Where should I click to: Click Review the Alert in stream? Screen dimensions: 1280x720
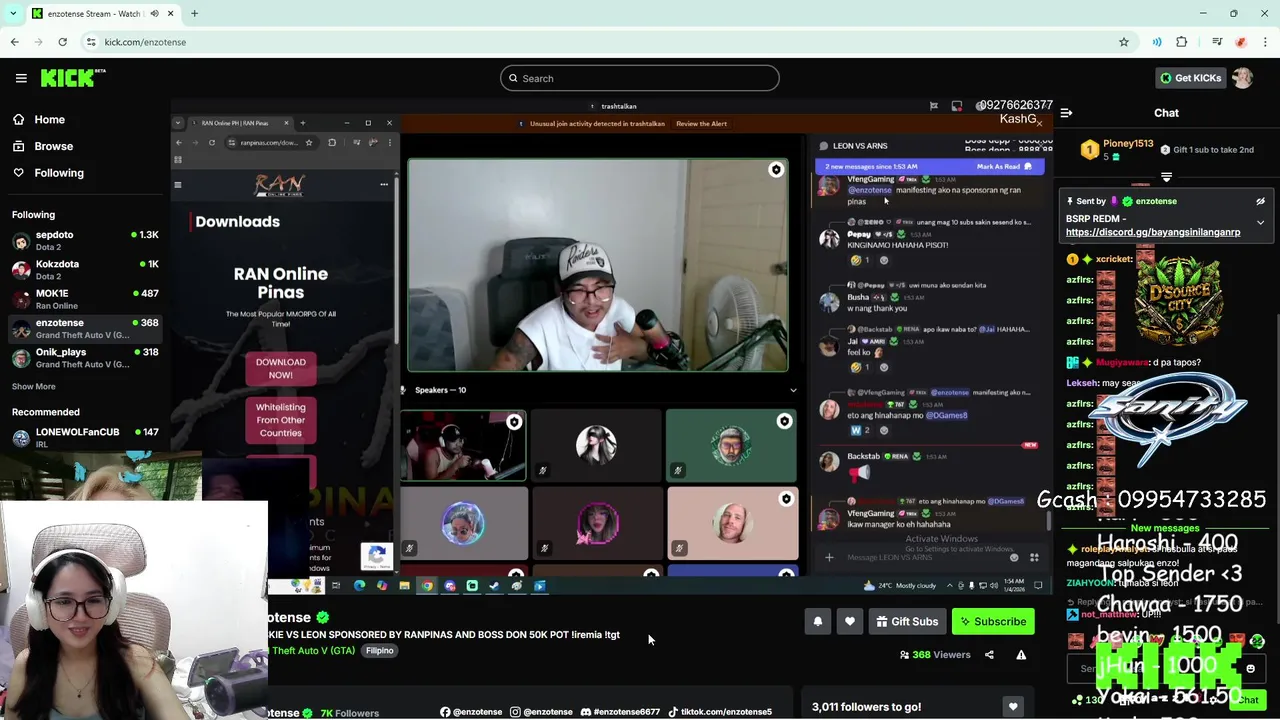pyautogui.click(x=701, y=124)
